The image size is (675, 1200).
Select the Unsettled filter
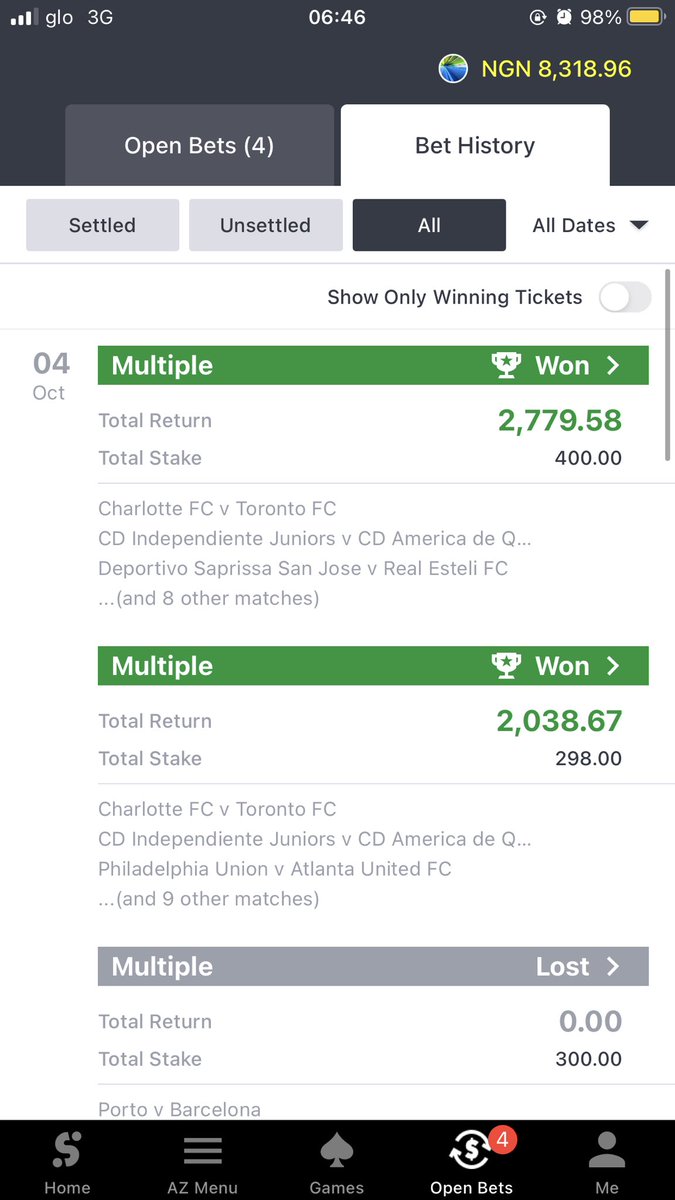tap(265, 225)
